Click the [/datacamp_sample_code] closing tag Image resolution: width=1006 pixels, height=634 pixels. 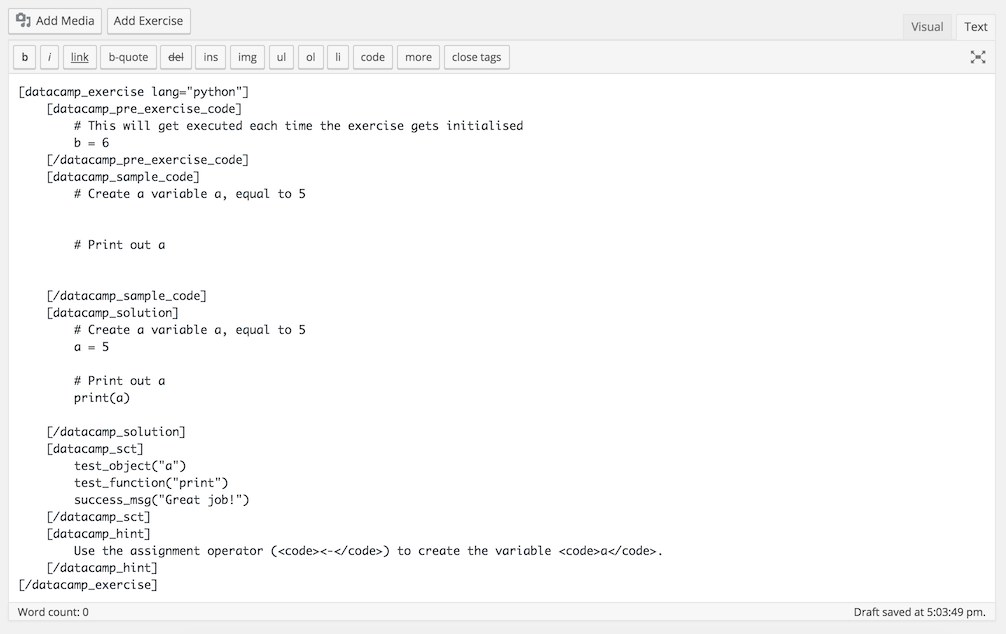point(126,296)
